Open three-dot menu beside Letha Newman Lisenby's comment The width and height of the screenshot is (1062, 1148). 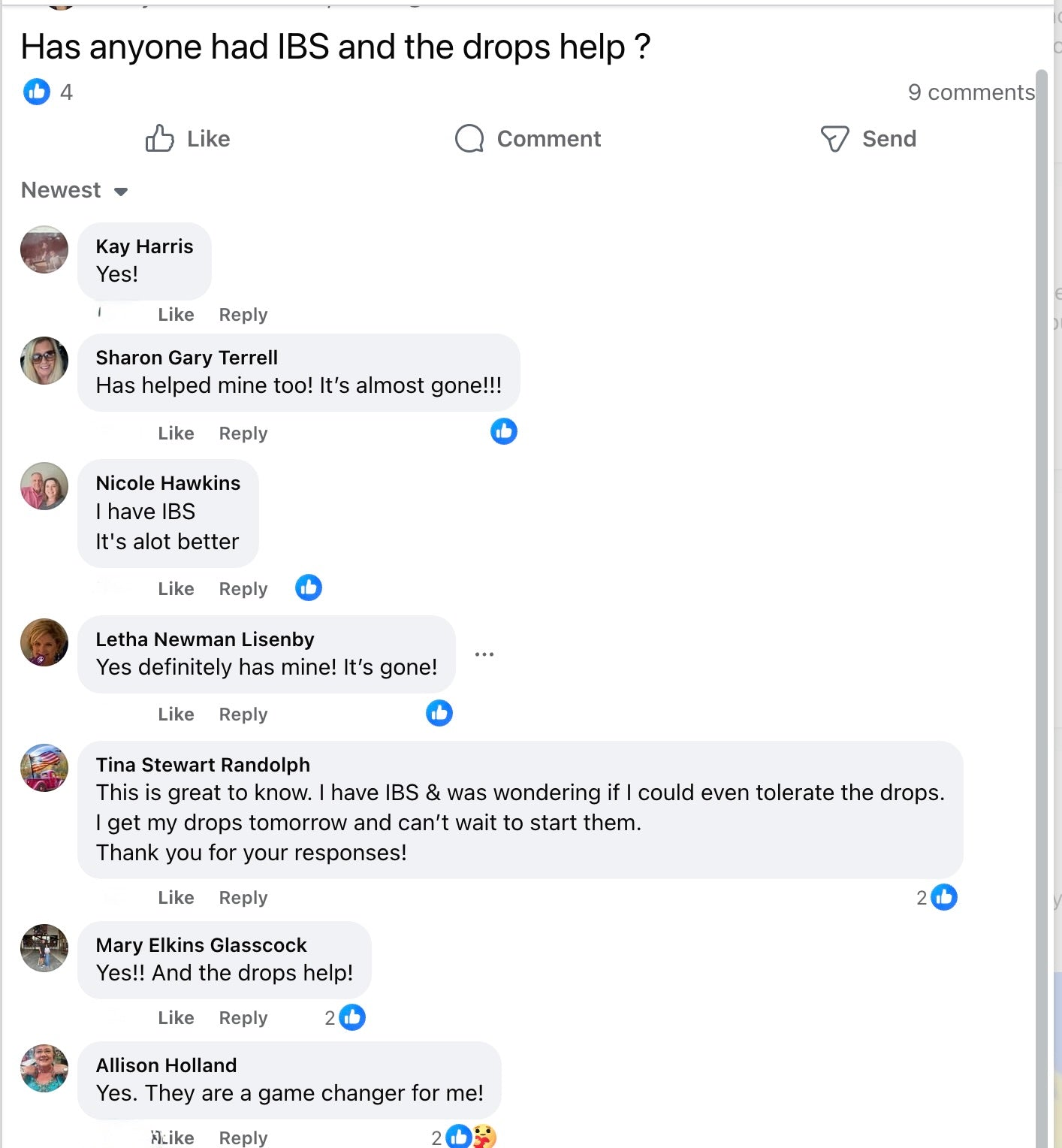coord(484,654)
